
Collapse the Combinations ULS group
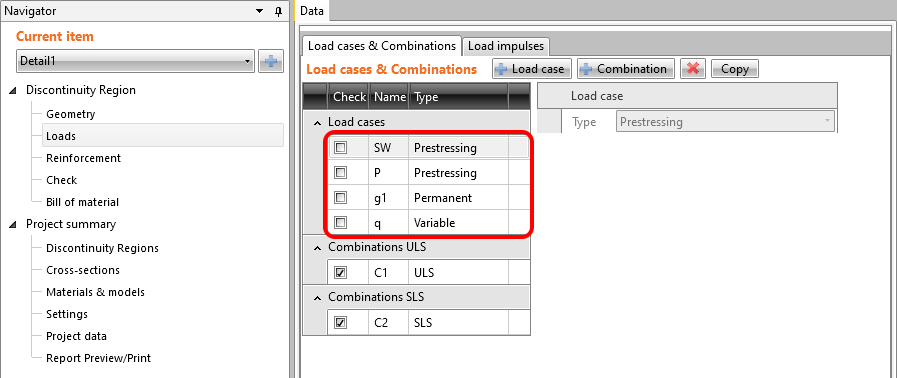click(317, 248)
